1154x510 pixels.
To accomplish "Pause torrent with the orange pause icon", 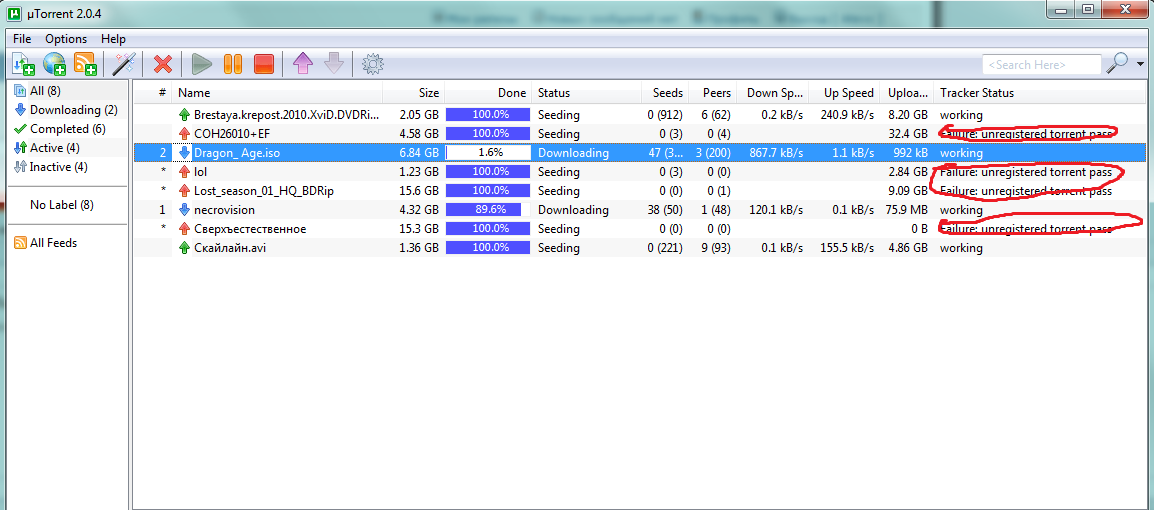I will [232, 64].
